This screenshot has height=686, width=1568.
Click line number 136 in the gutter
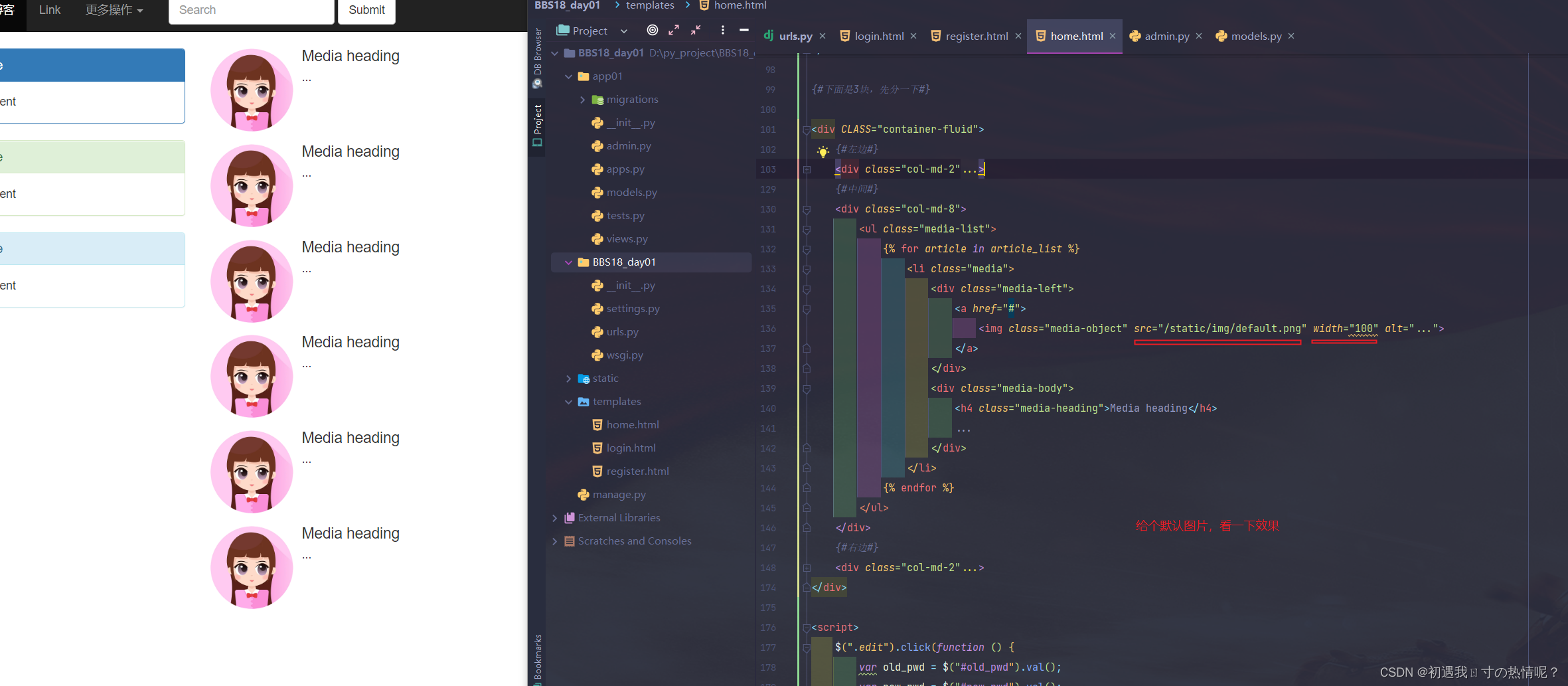pos(768,329)
